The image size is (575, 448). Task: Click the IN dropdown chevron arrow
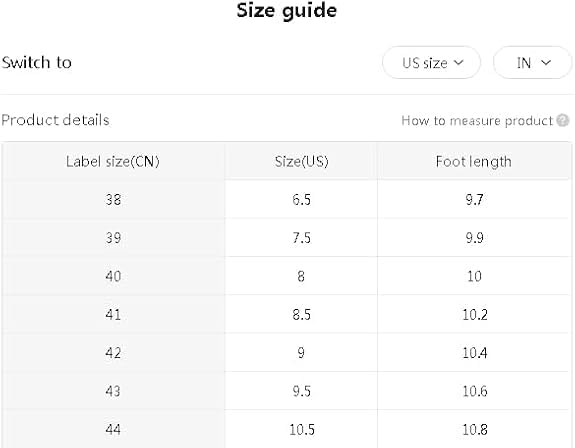(x=546, y=63)
